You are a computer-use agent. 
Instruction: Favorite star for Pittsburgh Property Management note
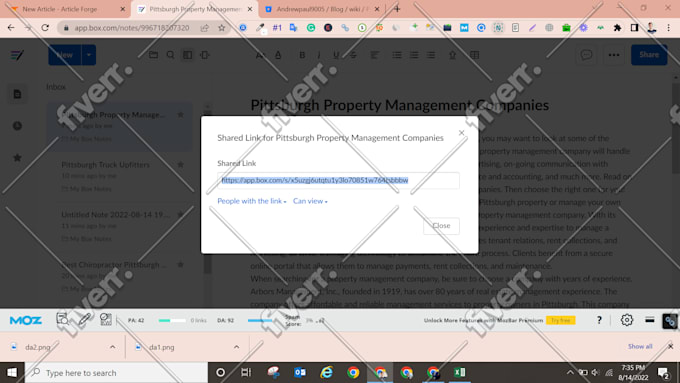(180, 115)
